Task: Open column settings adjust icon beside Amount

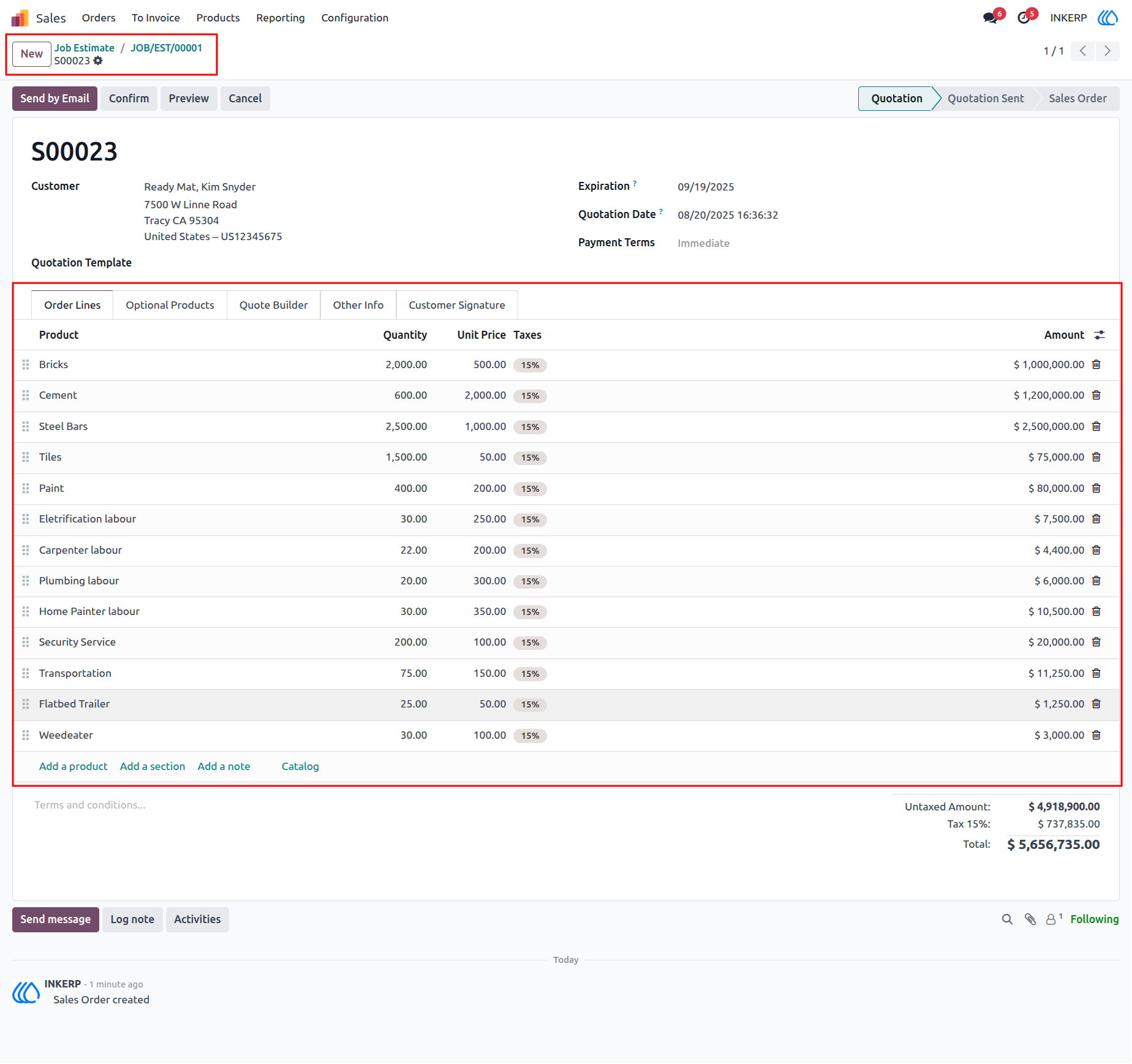Action: tap(1100, 335)
